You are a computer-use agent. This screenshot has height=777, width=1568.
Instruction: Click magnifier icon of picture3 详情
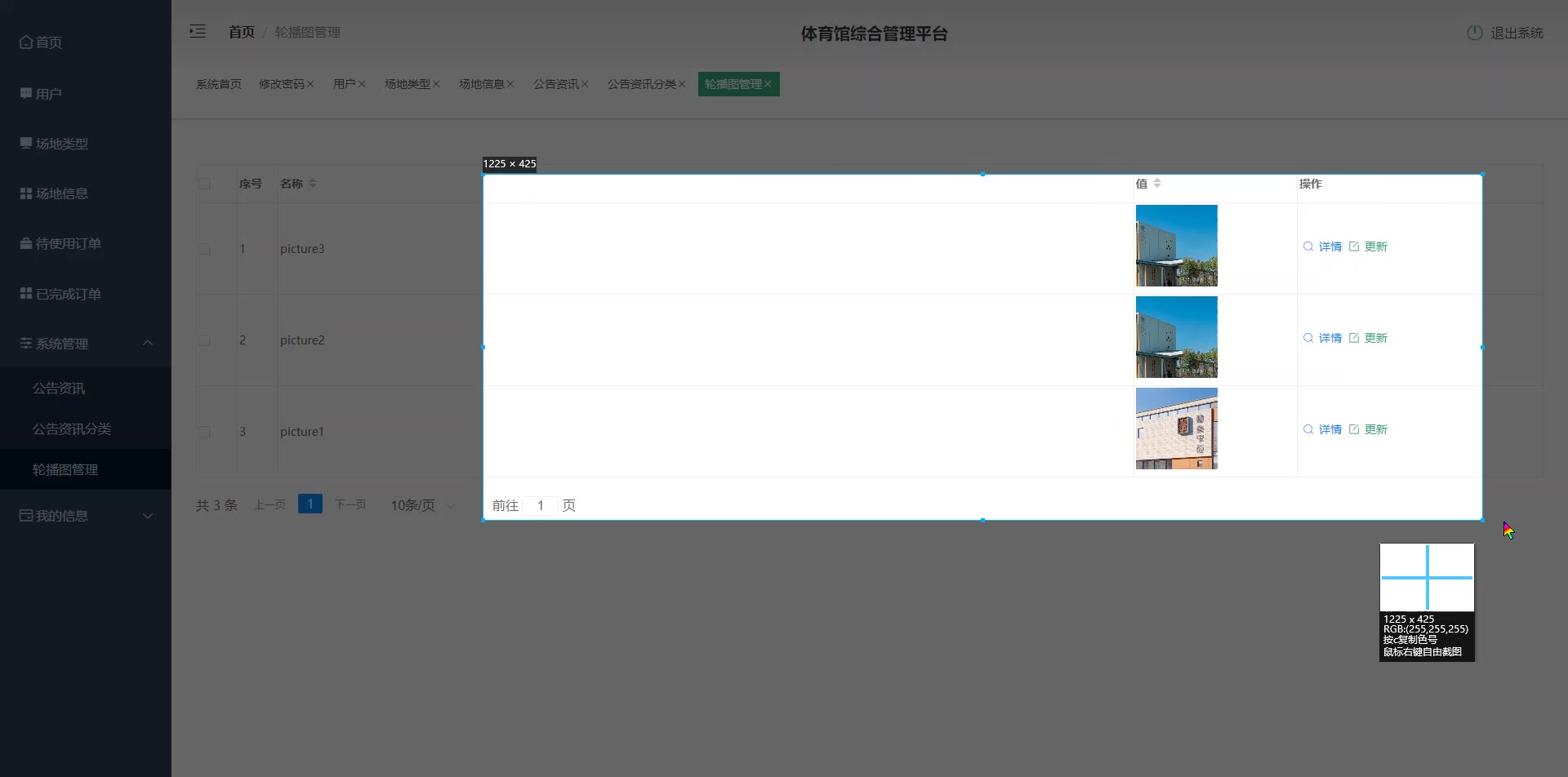1308,246
